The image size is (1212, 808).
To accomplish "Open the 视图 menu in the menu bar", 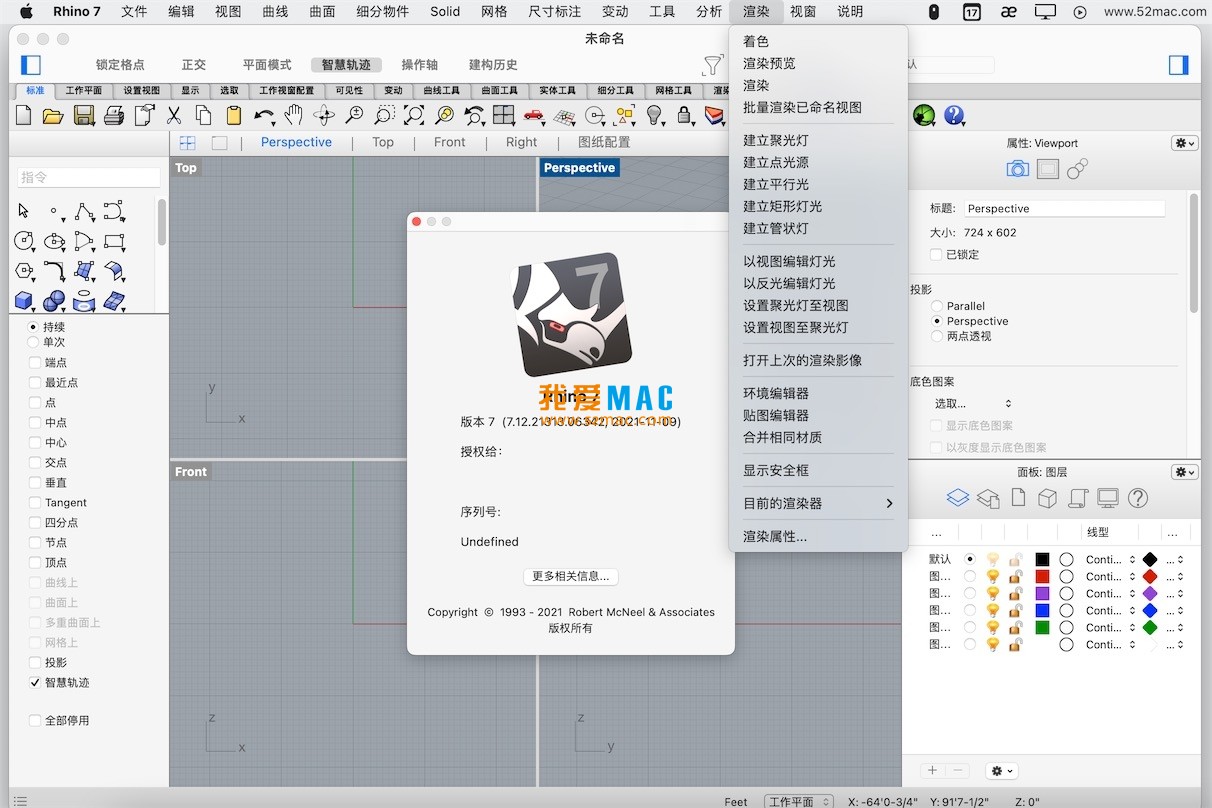I will (229, 12).
